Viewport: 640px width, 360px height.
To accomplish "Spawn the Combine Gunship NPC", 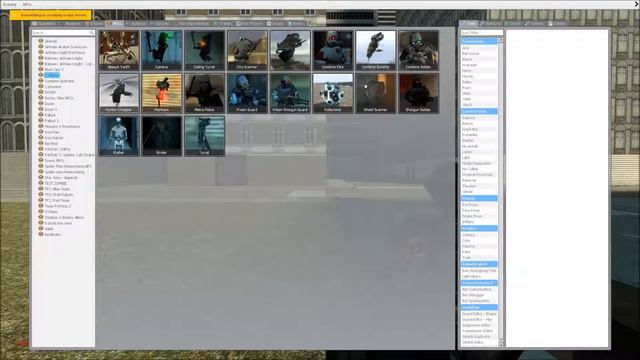I will point(376,50).
